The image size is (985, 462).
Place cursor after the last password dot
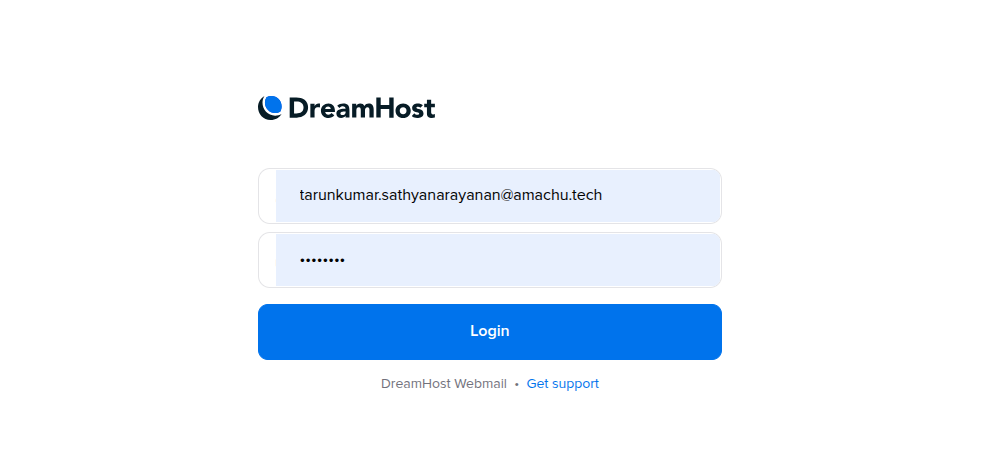coord(346,260)
